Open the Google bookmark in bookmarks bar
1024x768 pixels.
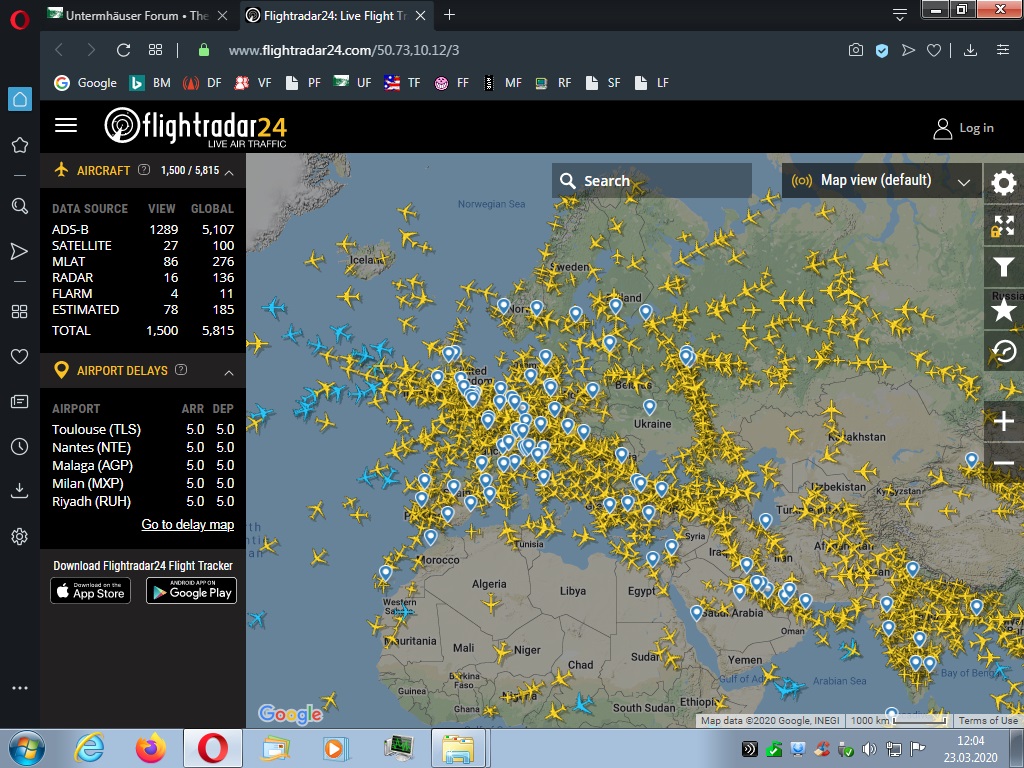coord(86,83)
